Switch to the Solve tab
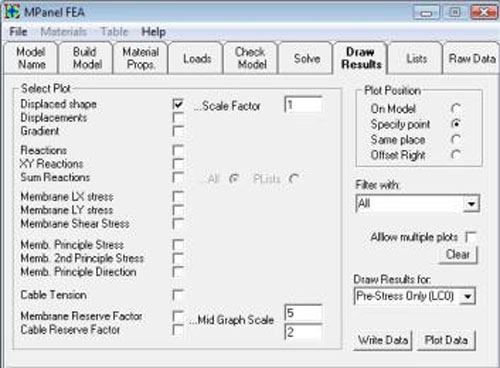This screenshot has height=368, width=500. pyautogui.click(x=307, y=59)
